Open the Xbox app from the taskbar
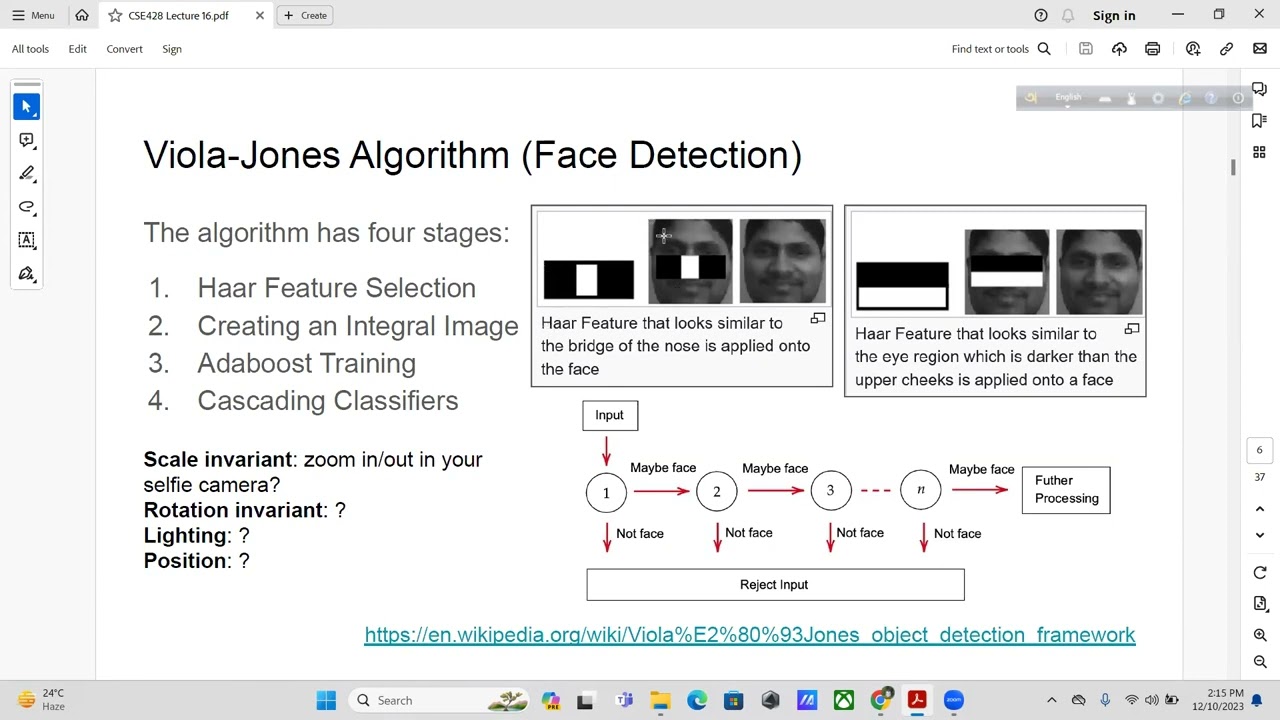The height and width of the screenshot is (720, 1280). pyautogui.click(x=844, y=700)
